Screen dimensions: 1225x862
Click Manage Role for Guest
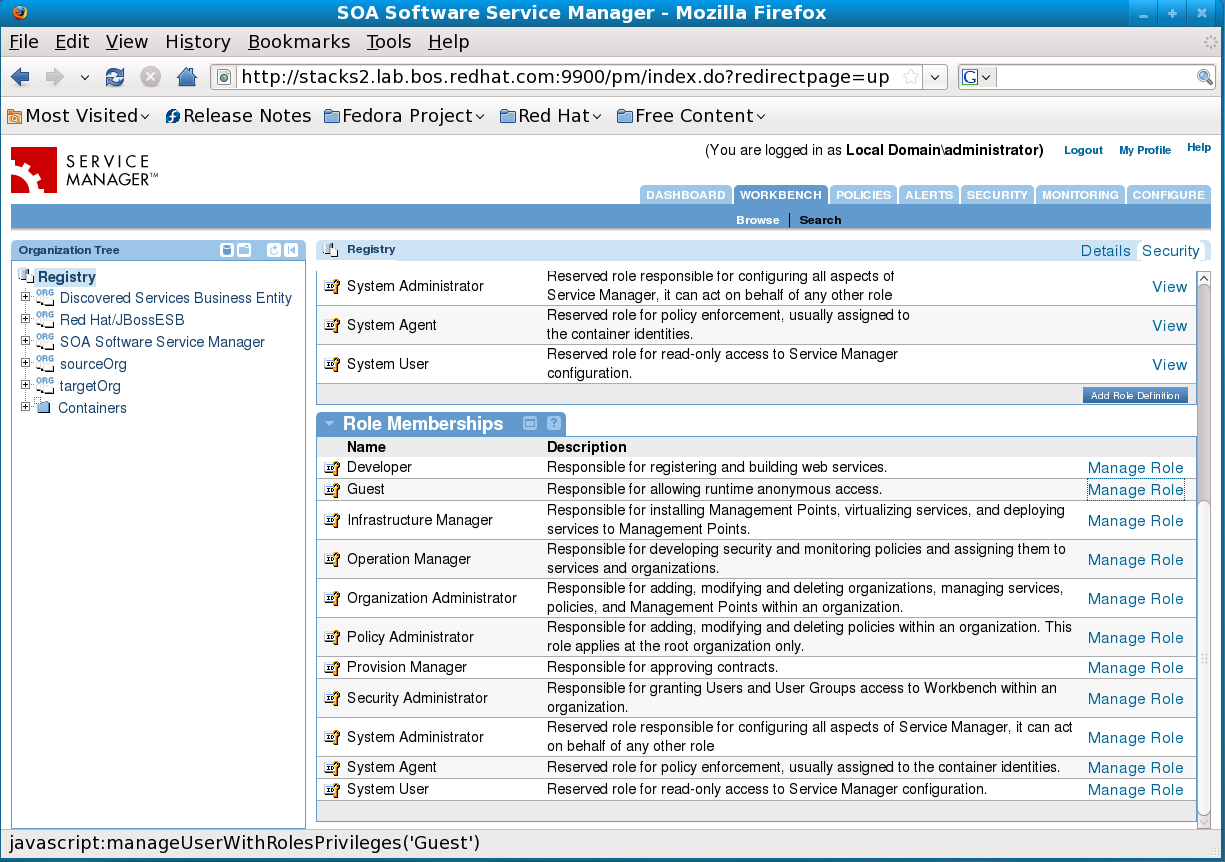[1135, 489]
